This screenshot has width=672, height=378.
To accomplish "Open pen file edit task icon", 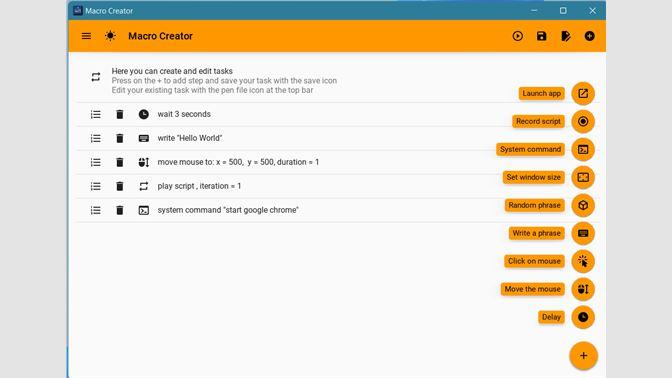I will tap(566, 36).
